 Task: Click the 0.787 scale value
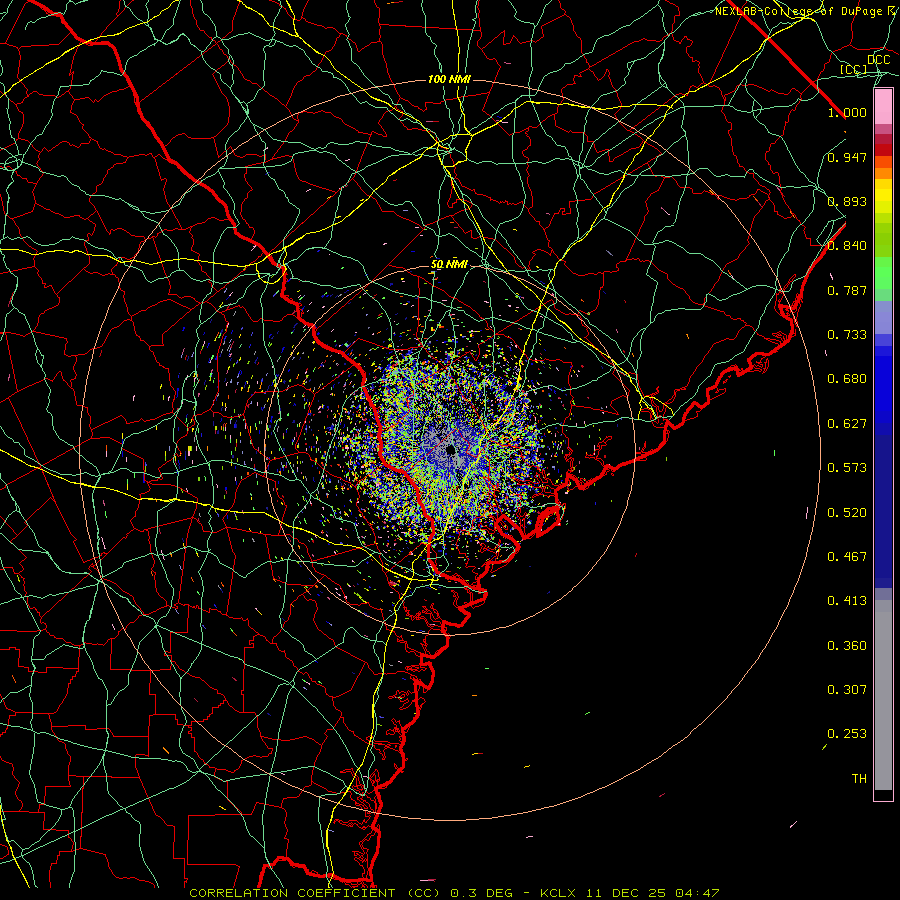tap(847, 290)
